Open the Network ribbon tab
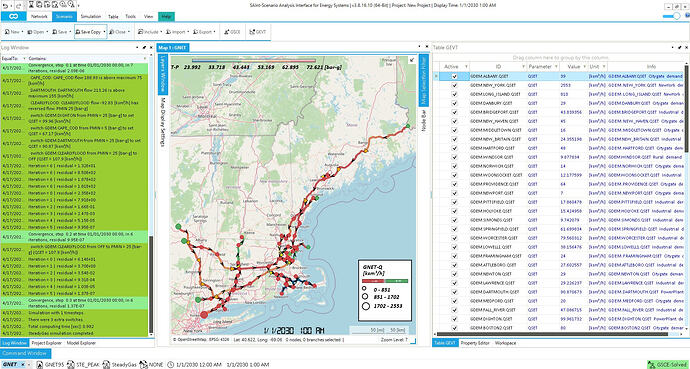Screen dimensions: 690x369 (x=39, y=17)
